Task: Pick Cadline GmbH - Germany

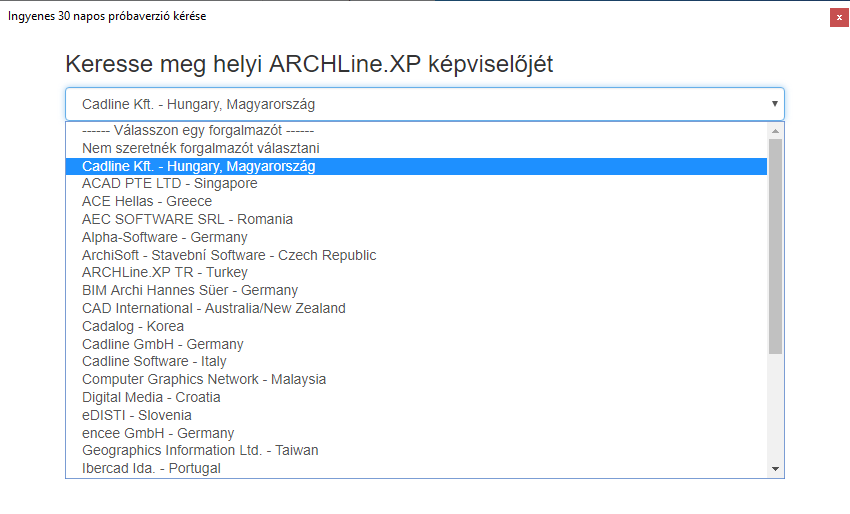Action: click(416, 344)
